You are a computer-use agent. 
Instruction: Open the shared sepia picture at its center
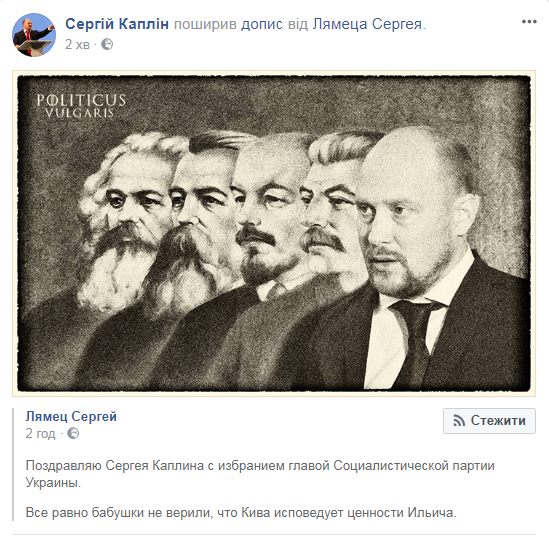(x=274, y=233)
